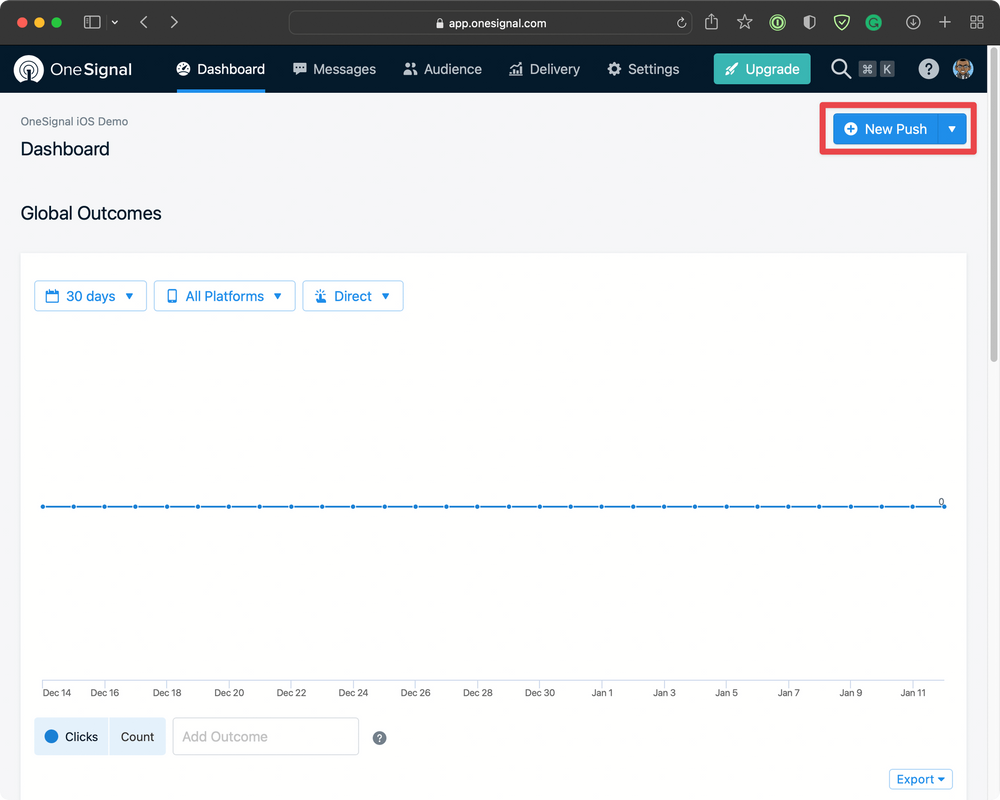The image size is (1000, 800).
Task: Toggle the Safari sidebar icon
Action: click(x=92, y=22)
